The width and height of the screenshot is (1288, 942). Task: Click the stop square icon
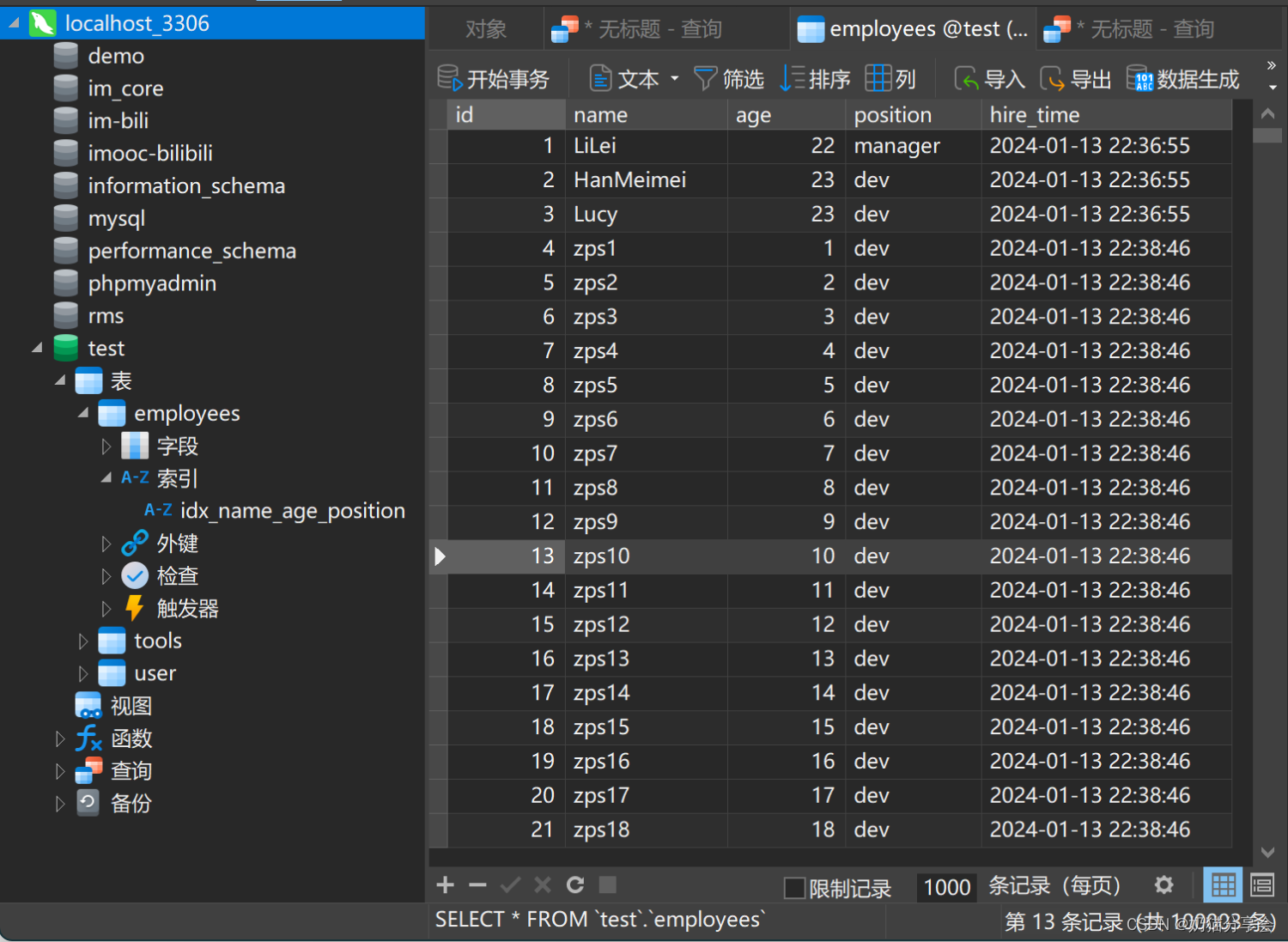608,884
